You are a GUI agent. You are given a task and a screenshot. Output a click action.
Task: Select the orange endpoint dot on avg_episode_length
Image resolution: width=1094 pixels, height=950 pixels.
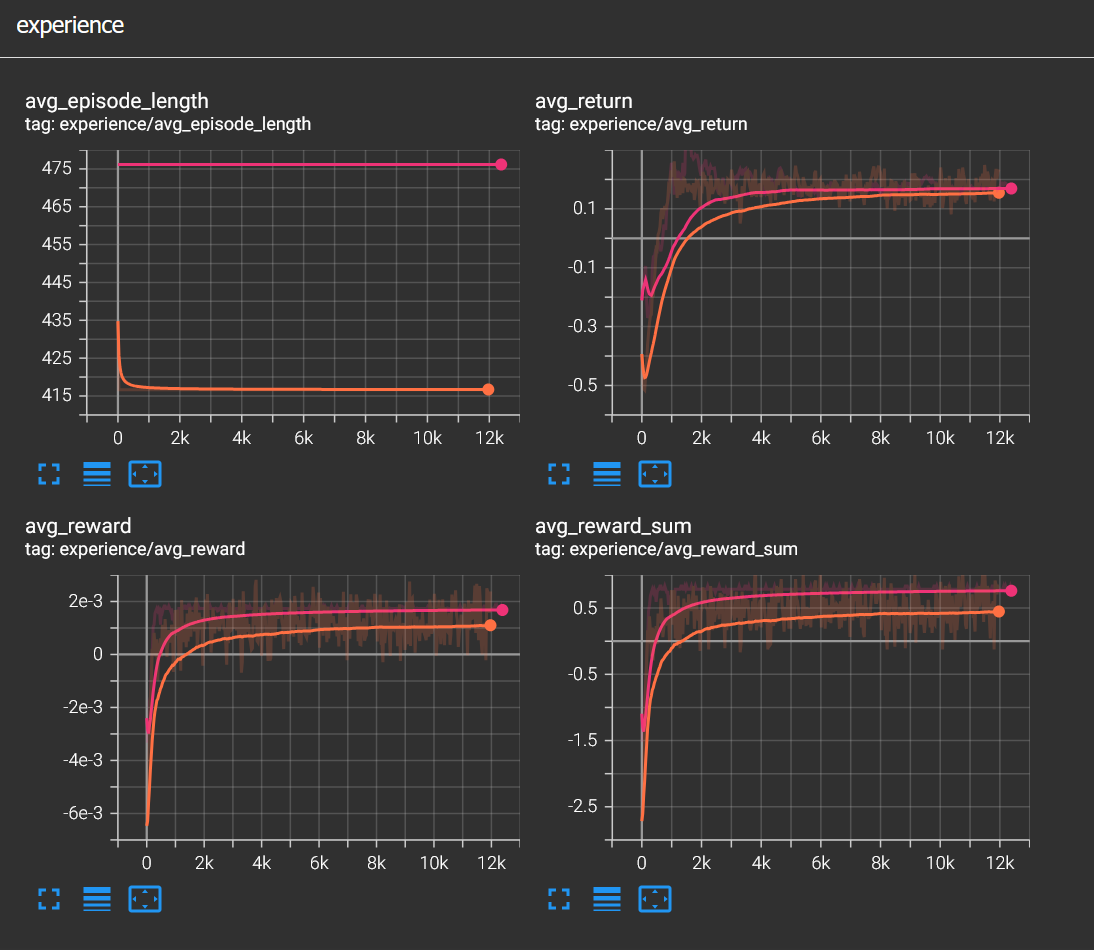[489, 389]
